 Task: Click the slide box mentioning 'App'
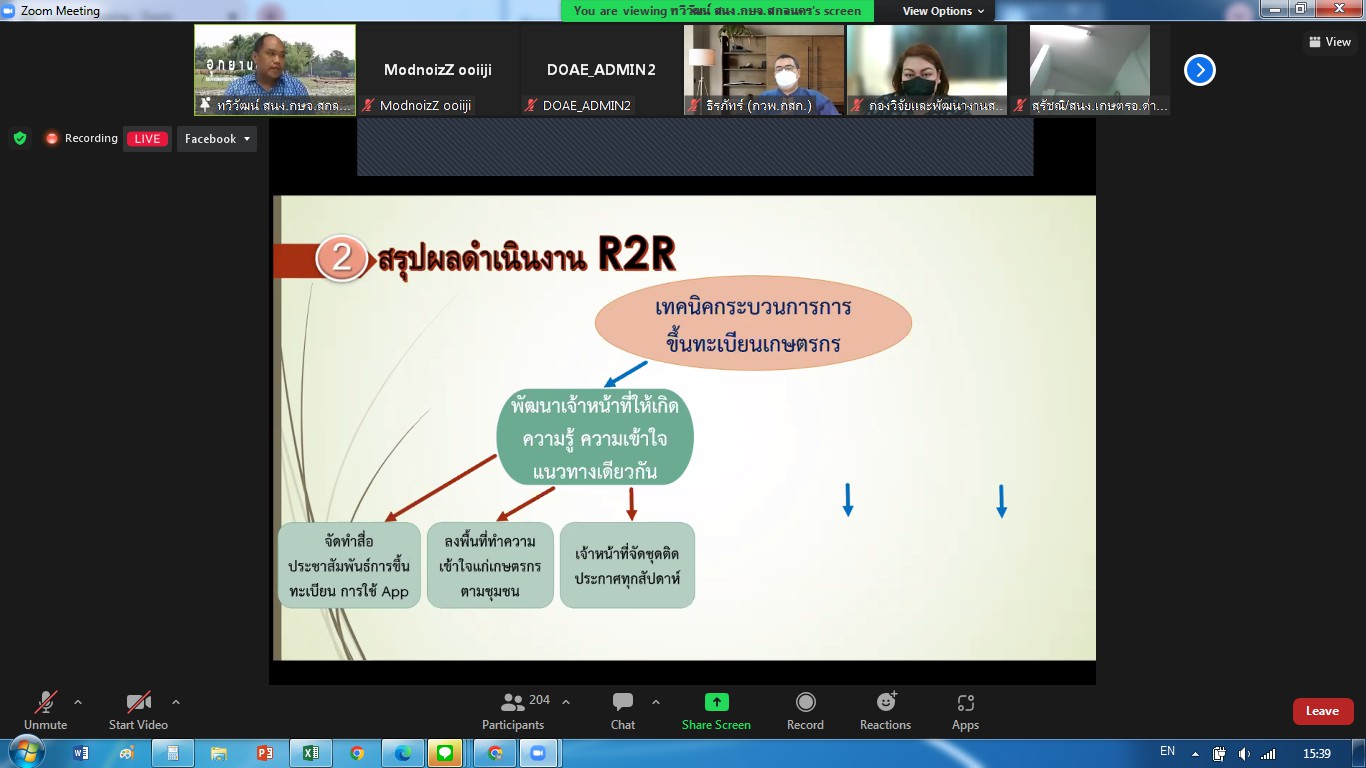[x=349, y=565]
